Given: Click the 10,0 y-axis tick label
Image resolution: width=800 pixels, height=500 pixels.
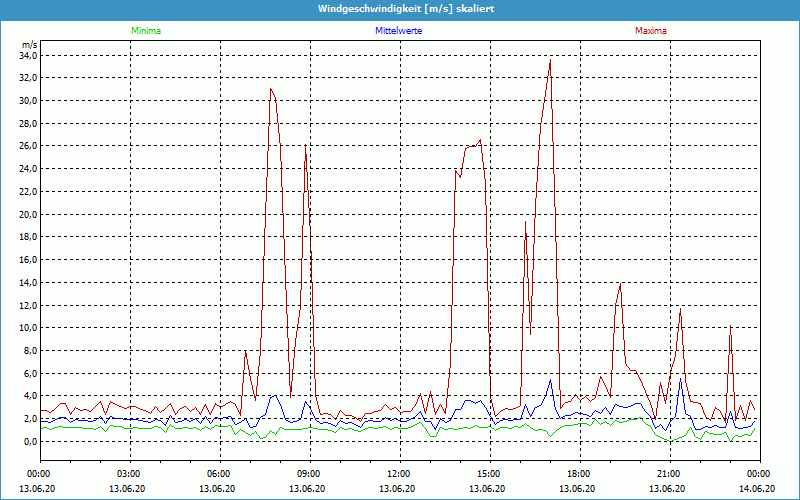Looking at the screenshot, I should (27, 328).
